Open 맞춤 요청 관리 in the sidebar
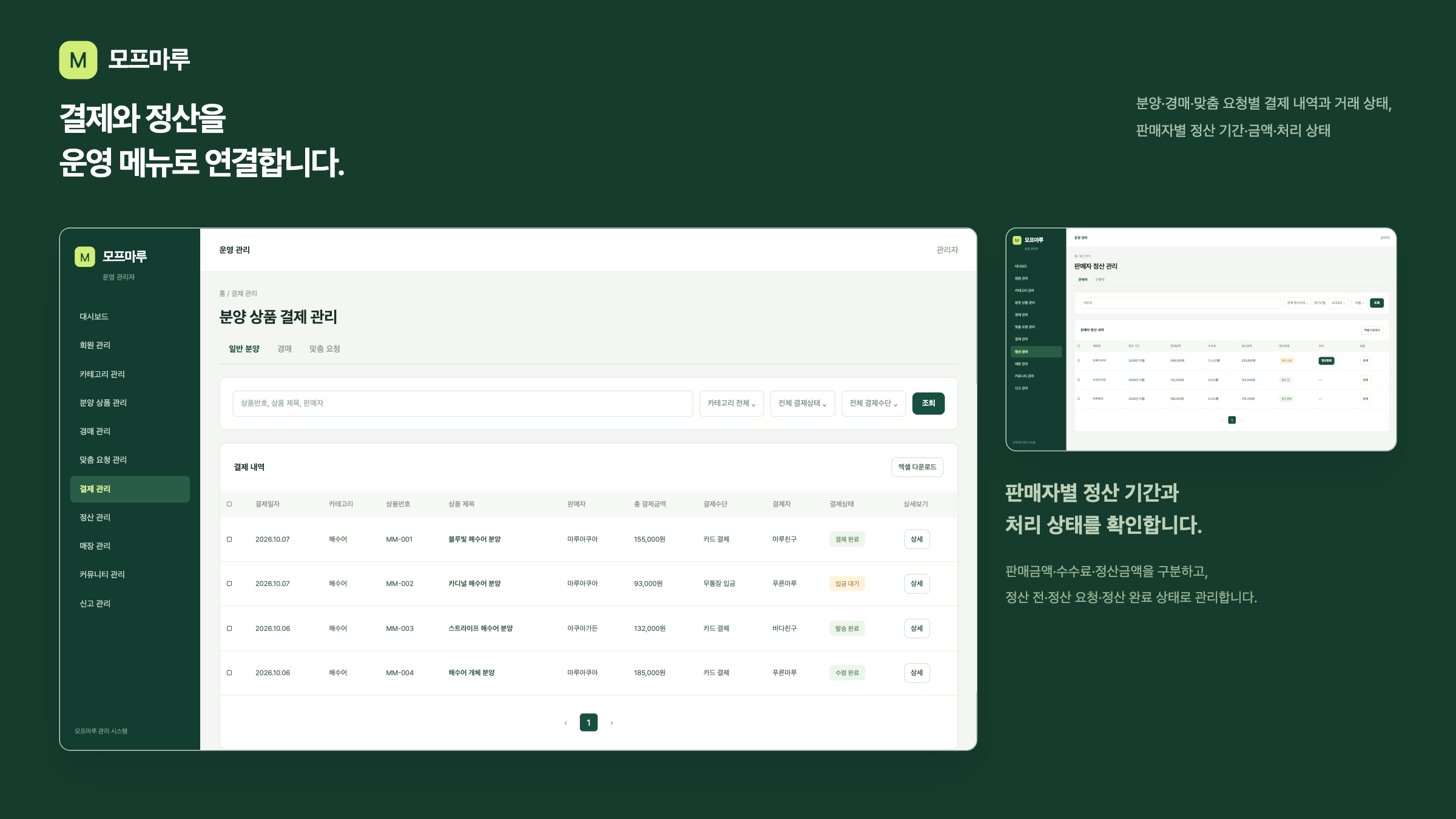The width and height of the screenshot is (1456, 819). click(130, 460)
